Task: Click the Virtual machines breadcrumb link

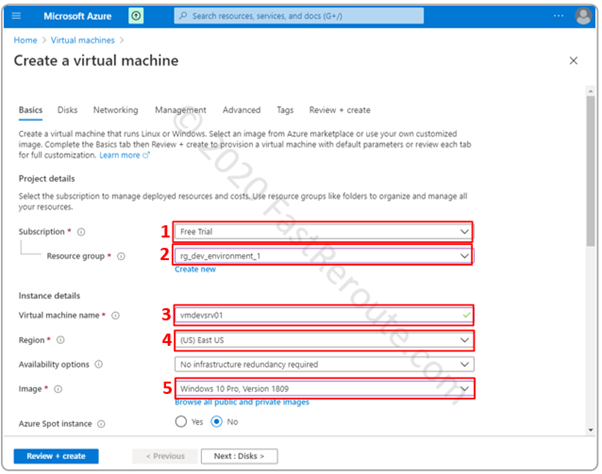Action: point(83,40)
